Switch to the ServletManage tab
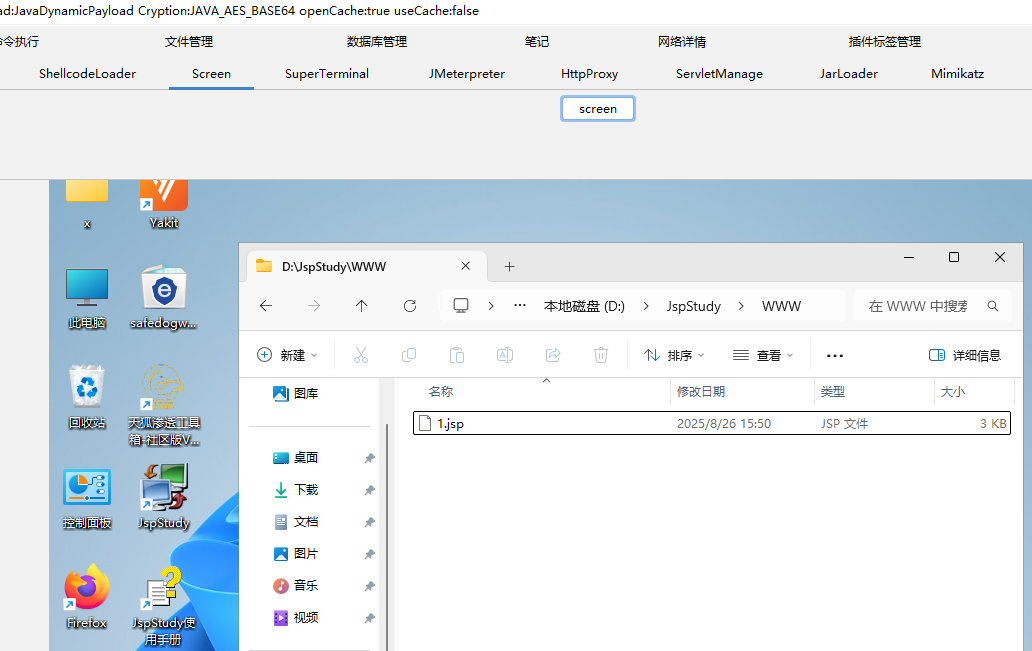The height and width of the screenshot is (651, 1032). pos(719,74)
